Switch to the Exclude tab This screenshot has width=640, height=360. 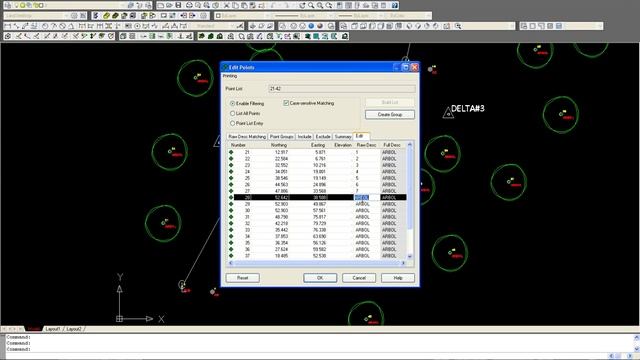point(323,137)
